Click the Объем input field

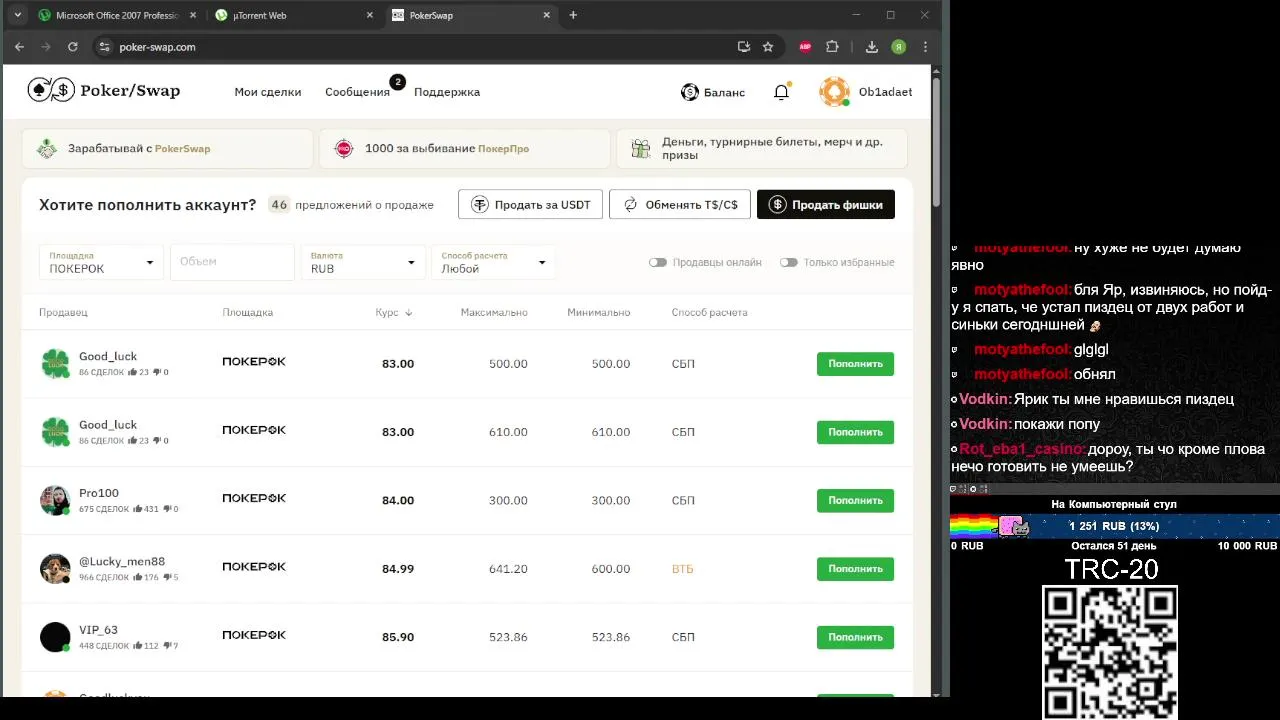pos(233,262)
